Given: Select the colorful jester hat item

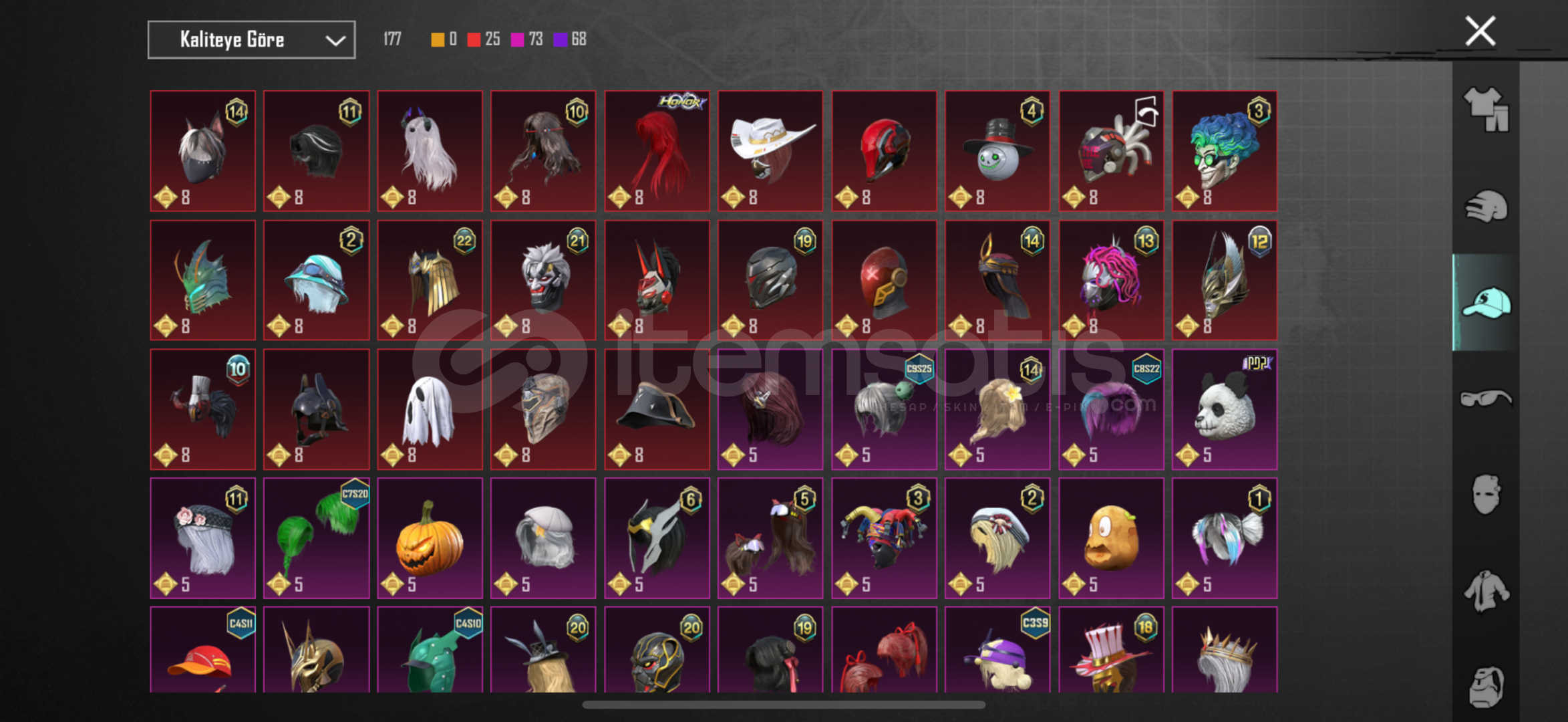Looking at the screenshot, I should point(884,538).
